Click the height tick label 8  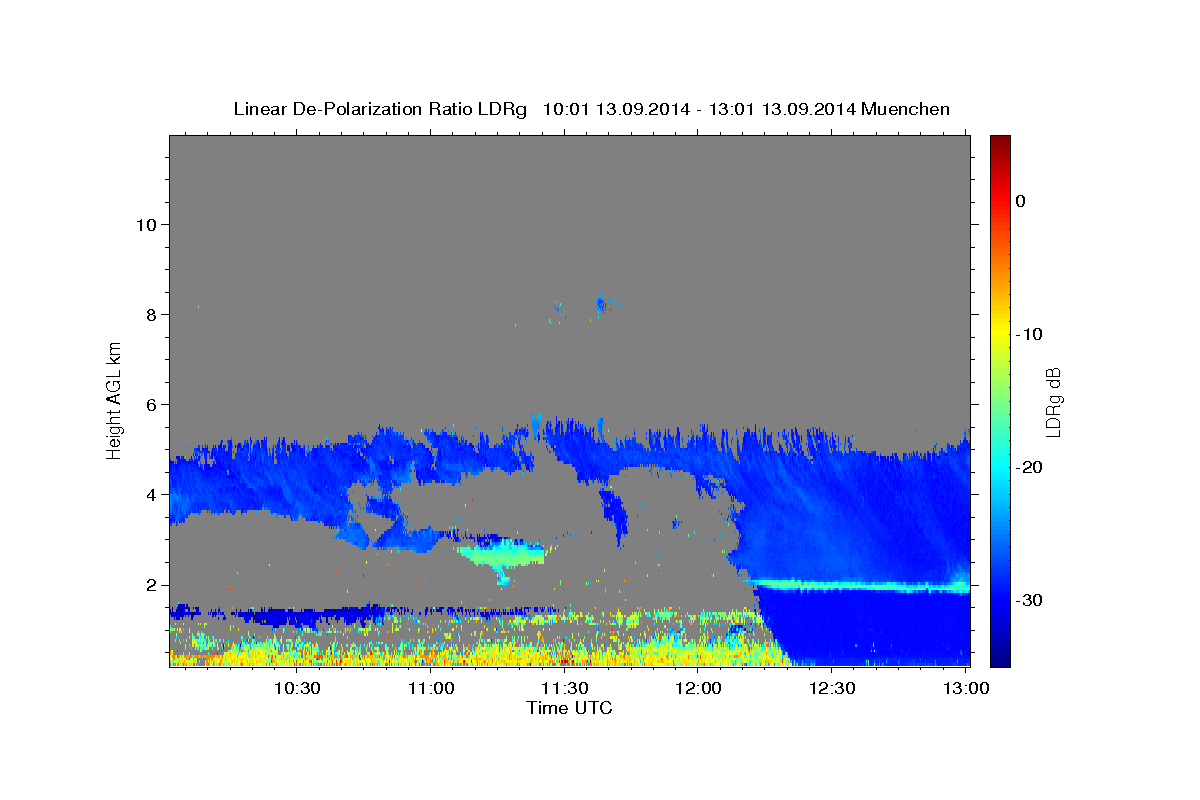tap(152, 314)
